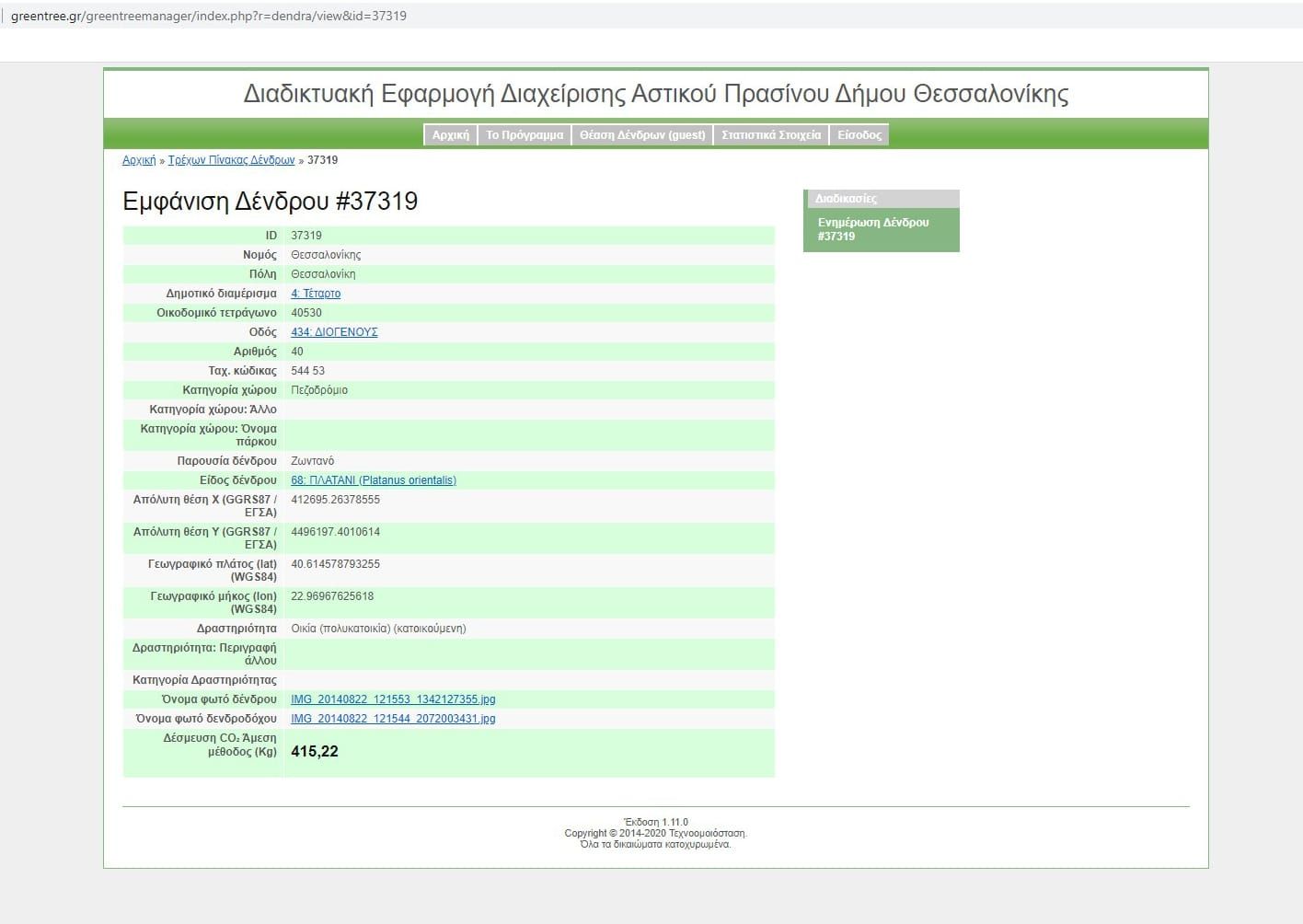The width and height of the screenshot is (1303, 924).
Task: Click the CO₂ value 415,22
Action: click(x=315, y=752)
